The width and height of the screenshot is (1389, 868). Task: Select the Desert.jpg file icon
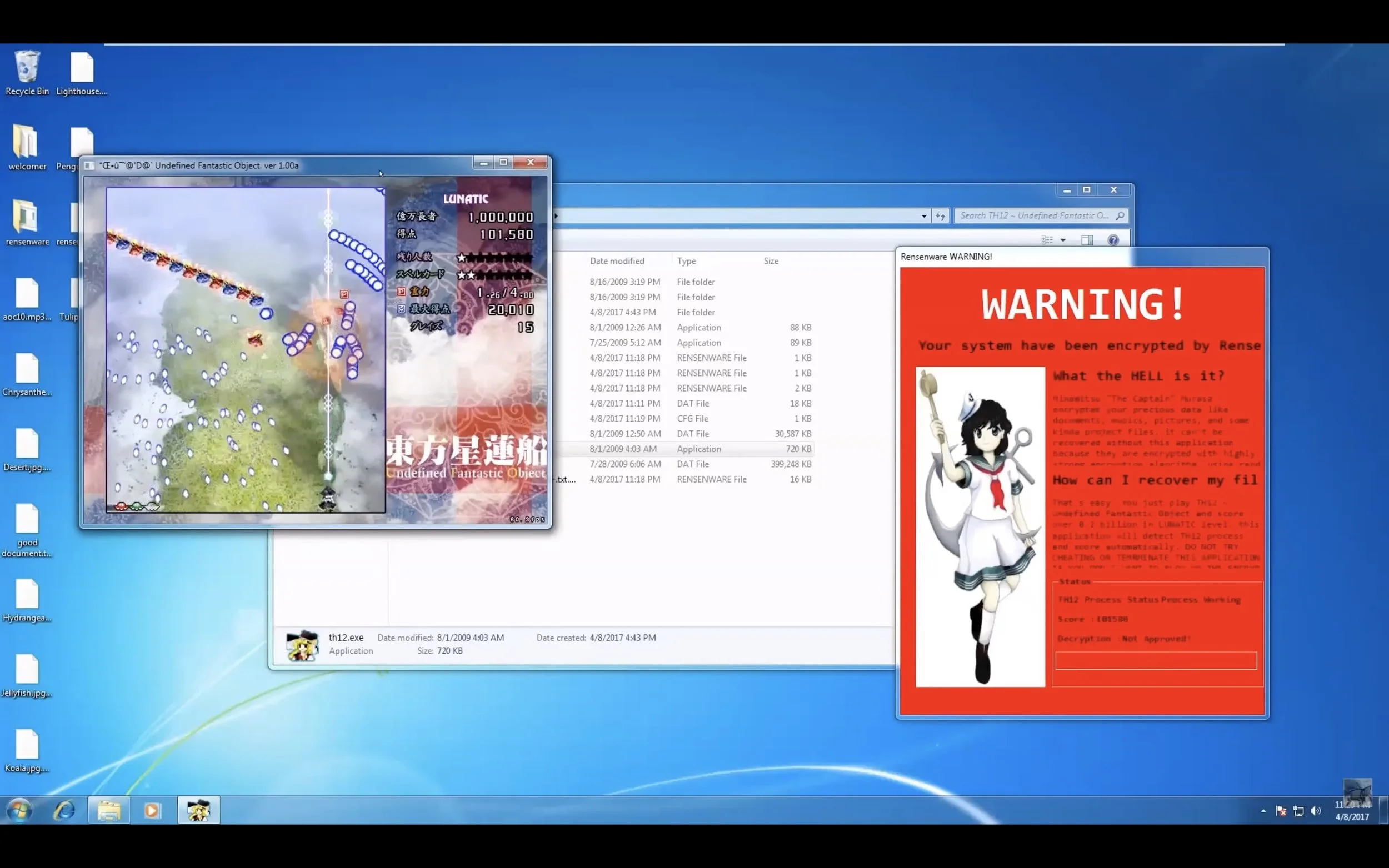pos(27,449)
